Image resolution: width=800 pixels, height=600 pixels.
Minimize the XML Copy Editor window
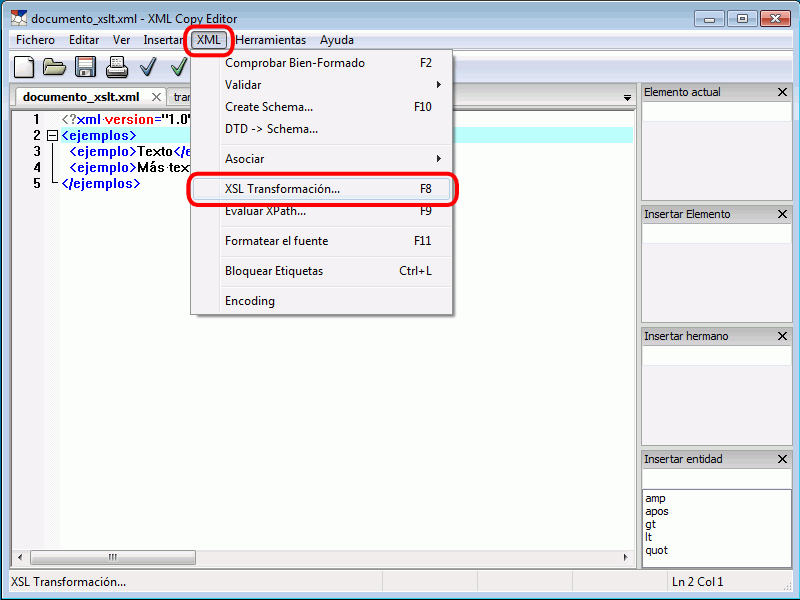coord(709,19)
